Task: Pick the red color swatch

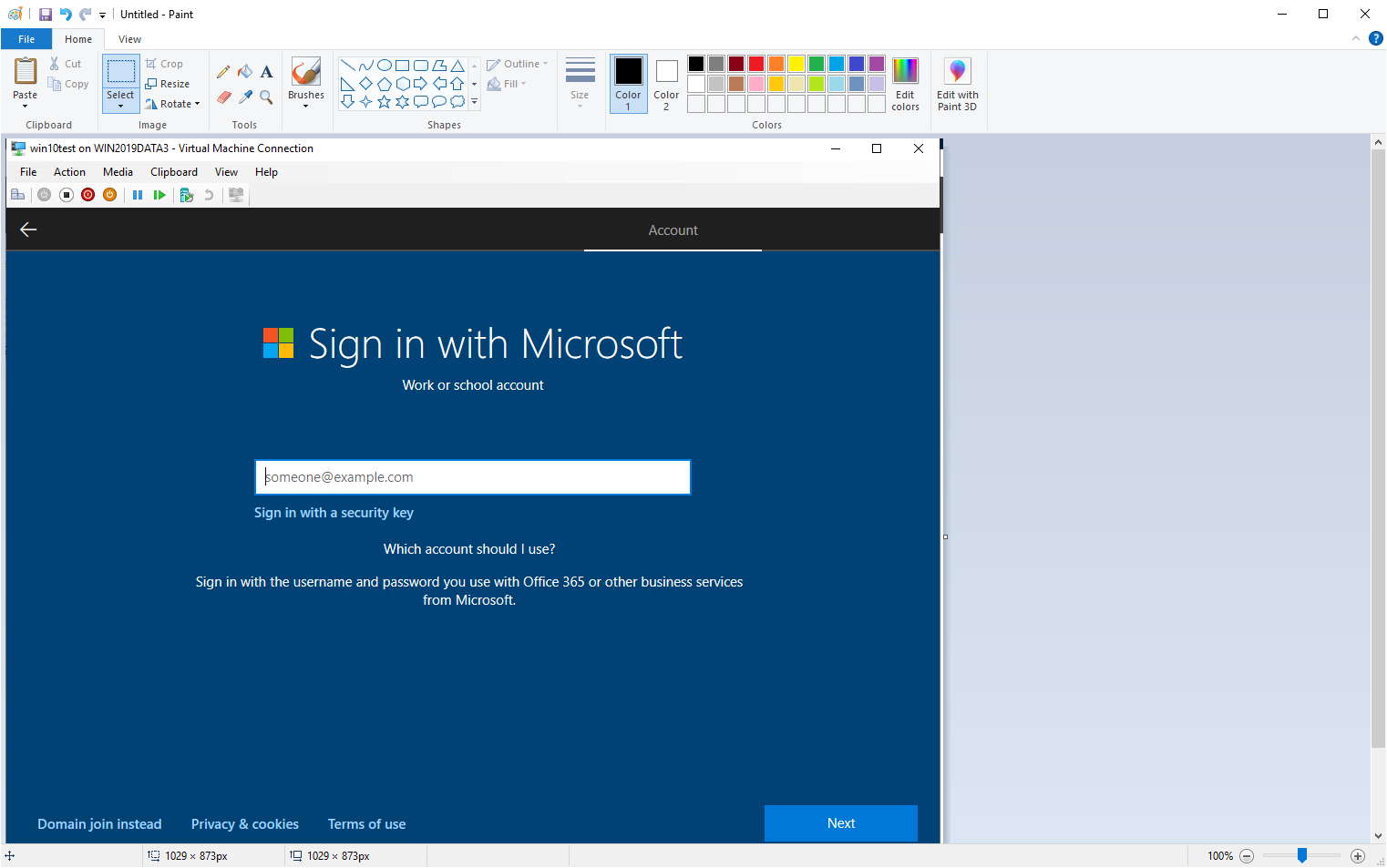Action: click(756, 64)
